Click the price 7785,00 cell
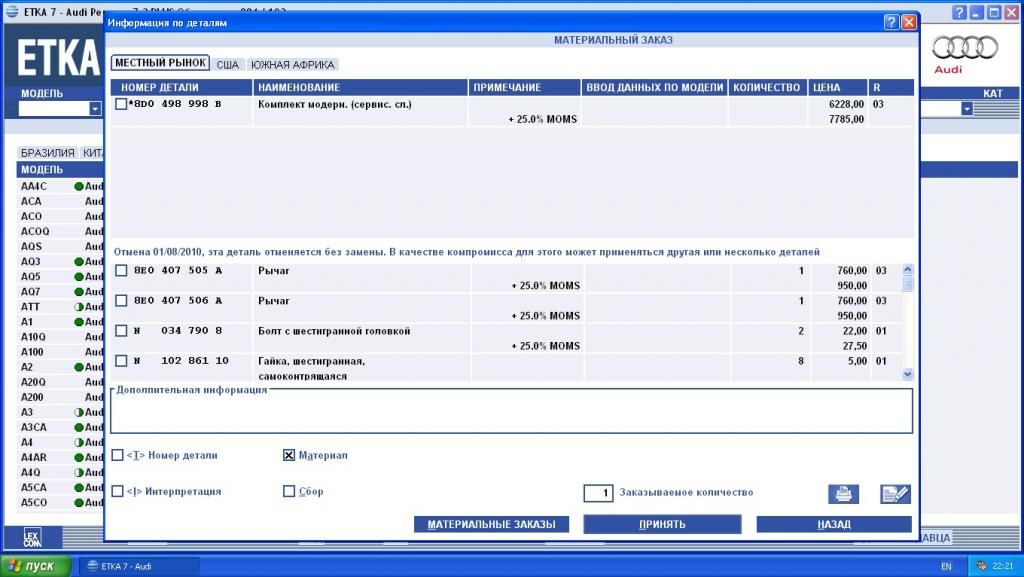 [x=846, y=119]
